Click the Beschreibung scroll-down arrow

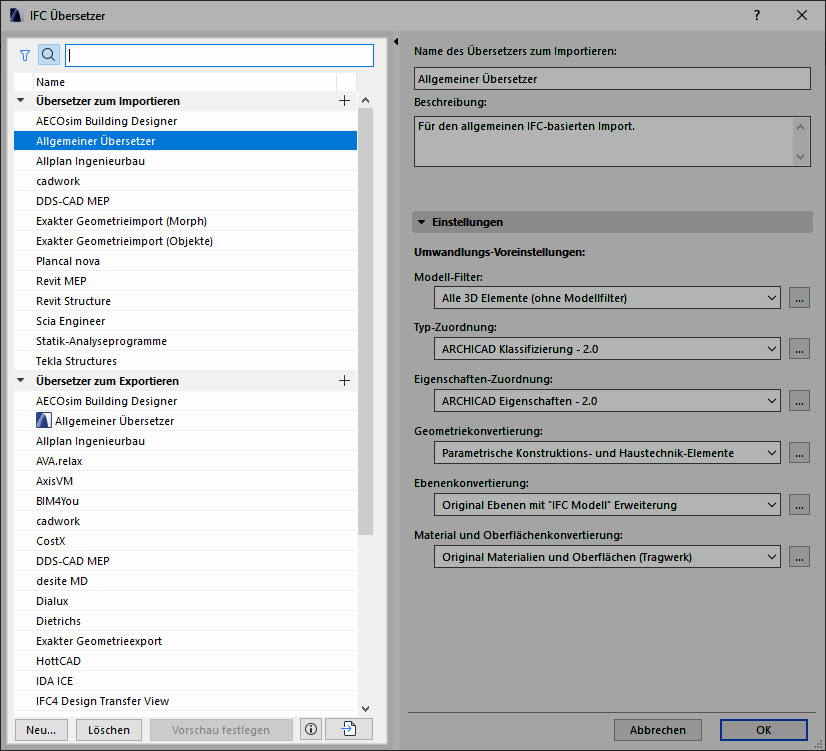point(801,156)
